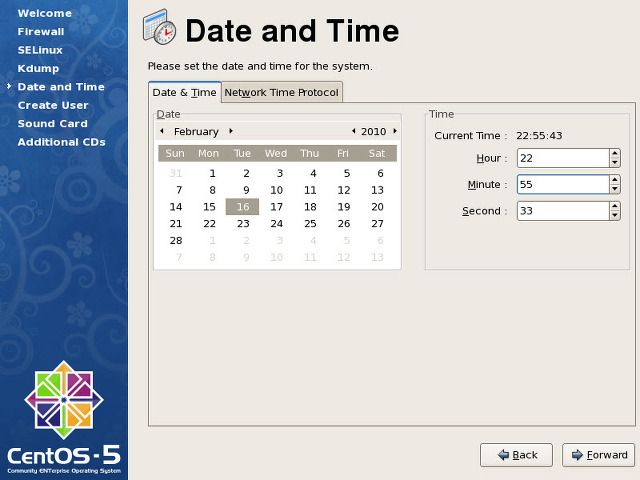Choose the black 11 under Thu

[310, 190]
